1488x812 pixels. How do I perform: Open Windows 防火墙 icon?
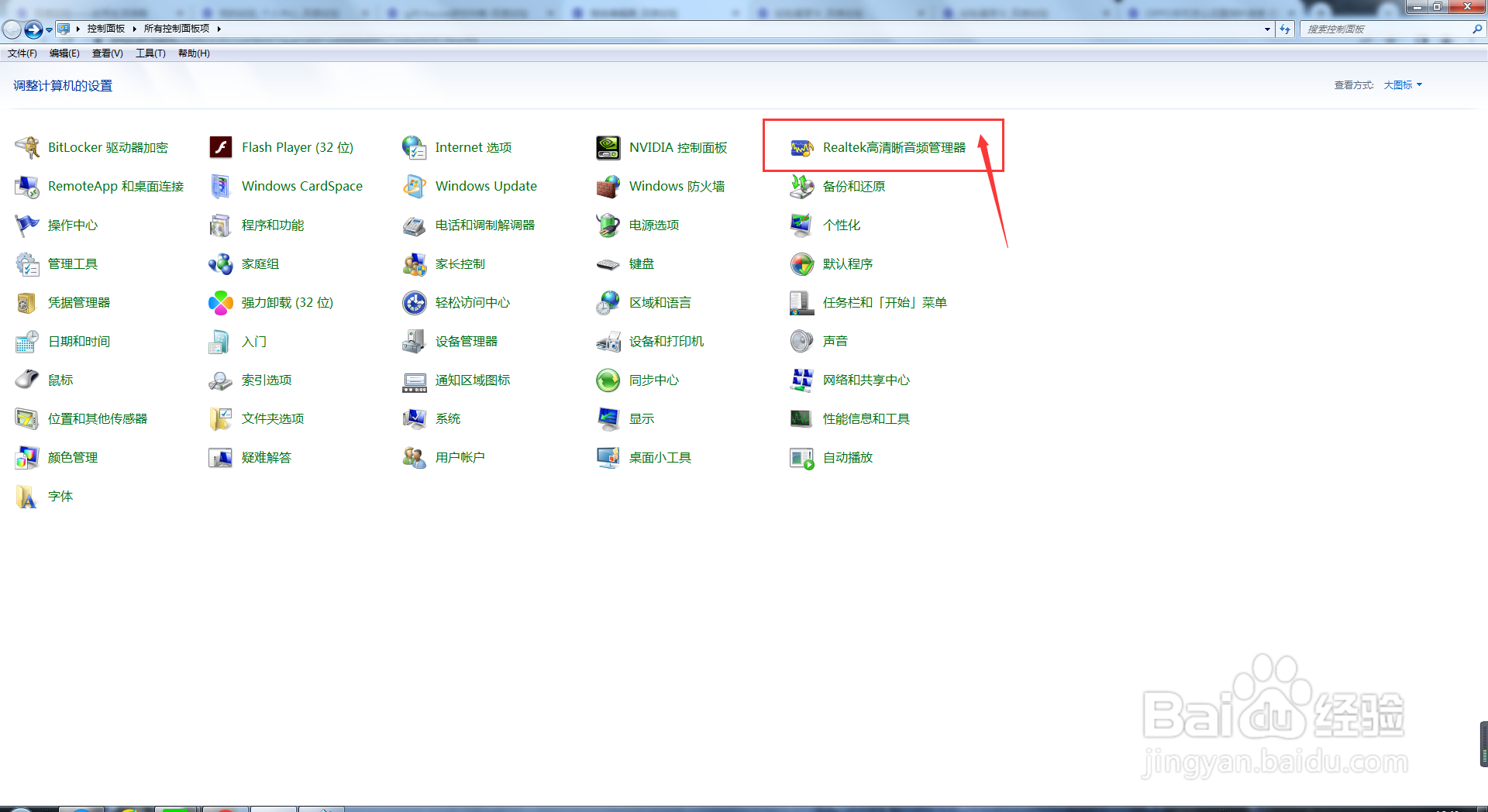click(608, 186)
